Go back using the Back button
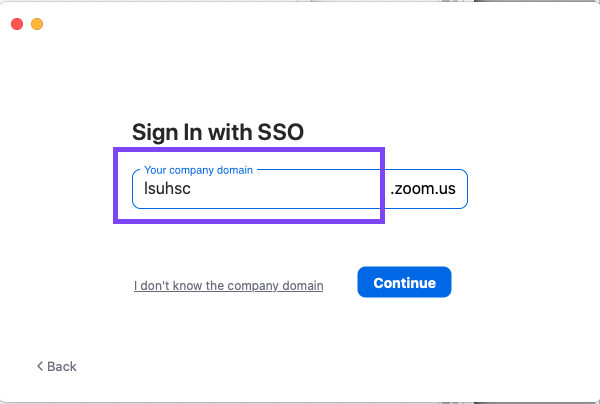This screenshot has width=600, height=404. coord(56,366)
